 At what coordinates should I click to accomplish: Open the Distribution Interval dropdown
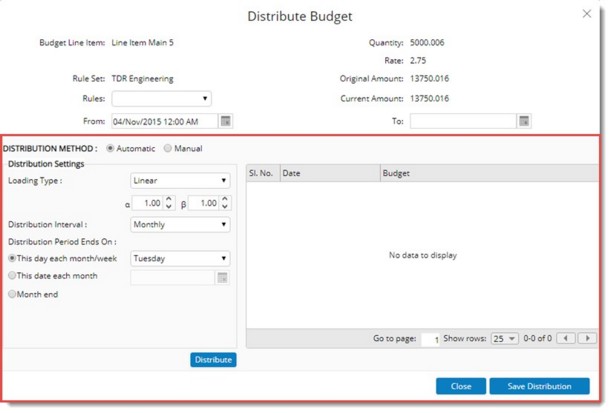(x=180, y=225)
